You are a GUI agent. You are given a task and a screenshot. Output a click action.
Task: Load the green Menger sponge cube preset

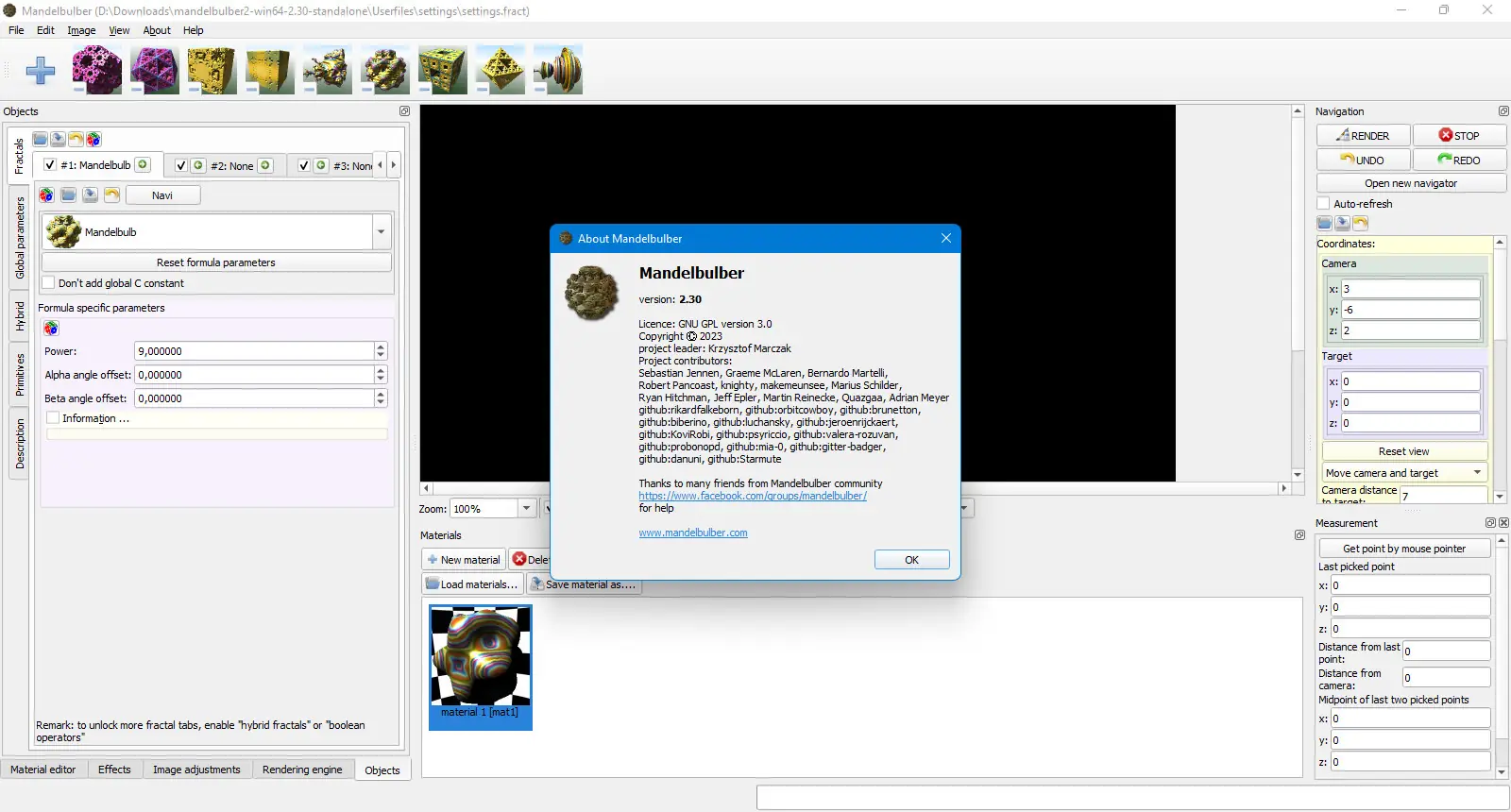[x=443, y=70]
